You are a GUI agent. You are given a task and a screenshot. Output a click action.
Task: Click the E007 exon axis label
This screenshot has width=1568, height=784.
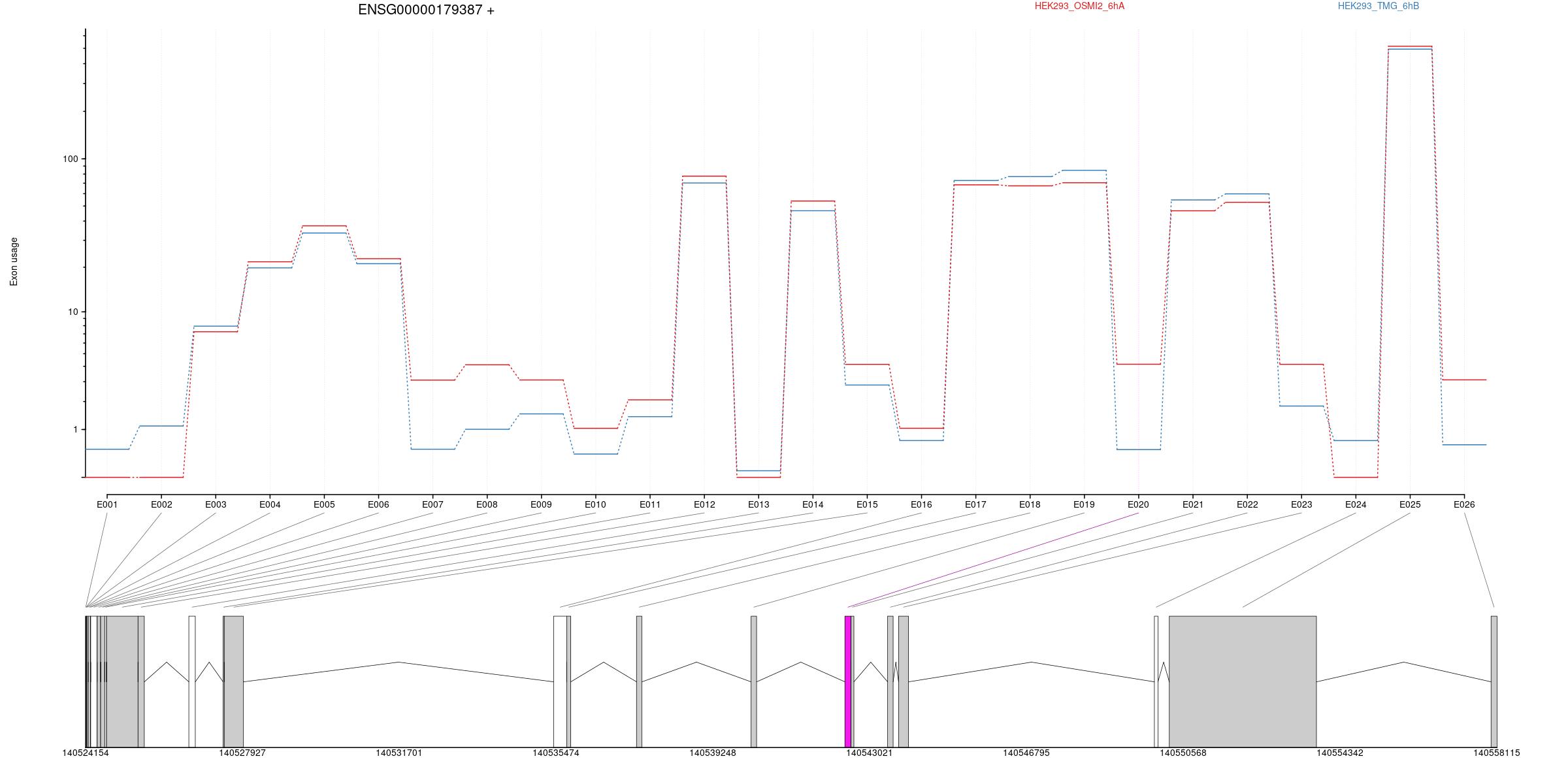tap(433, 504)
